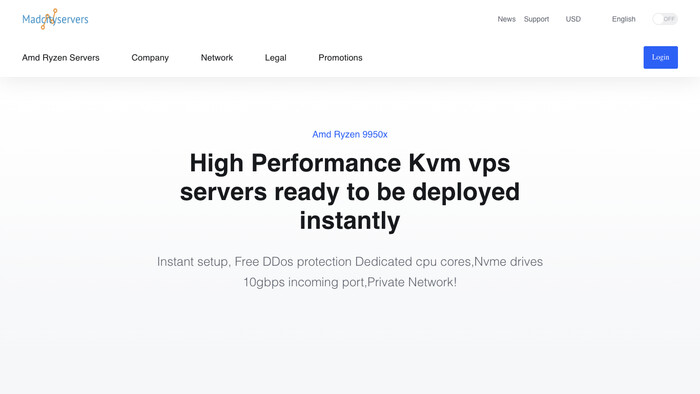Open the Legal menu
Viewport: 700px width, 394px height.
coord(275,58)
